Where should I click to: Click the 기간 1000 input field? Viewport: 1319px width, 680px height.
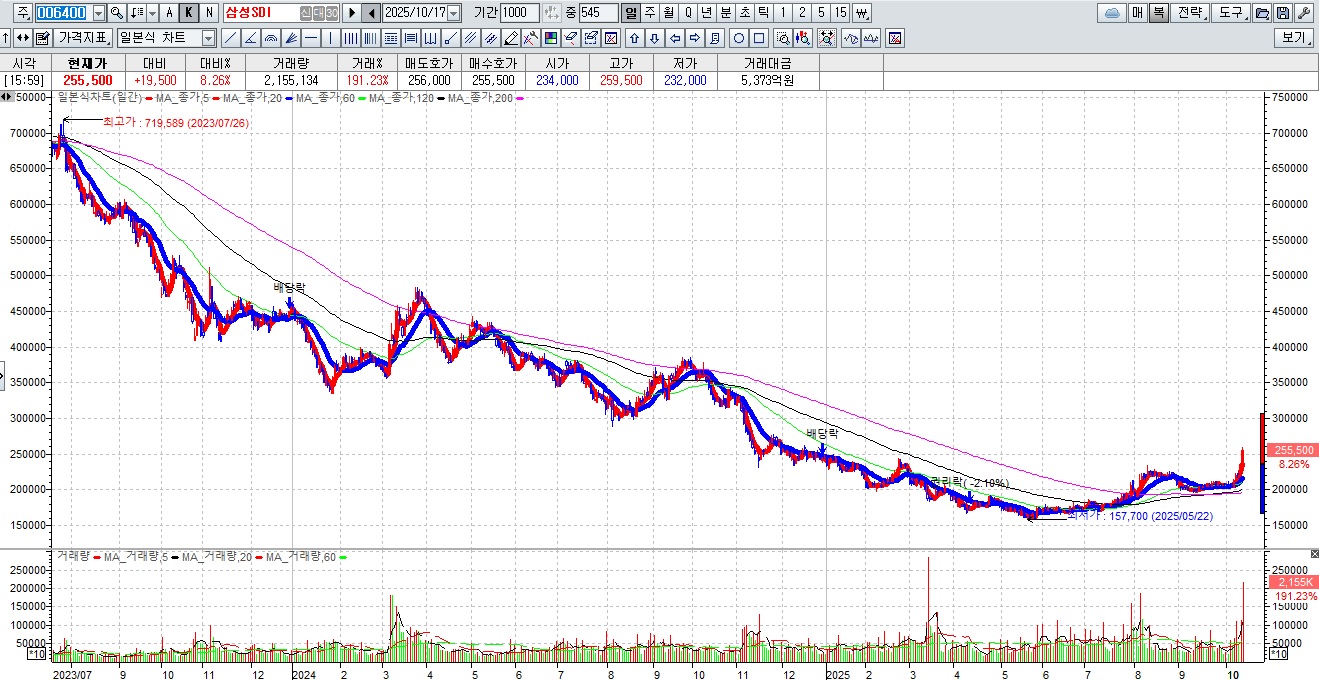[519, 13]
